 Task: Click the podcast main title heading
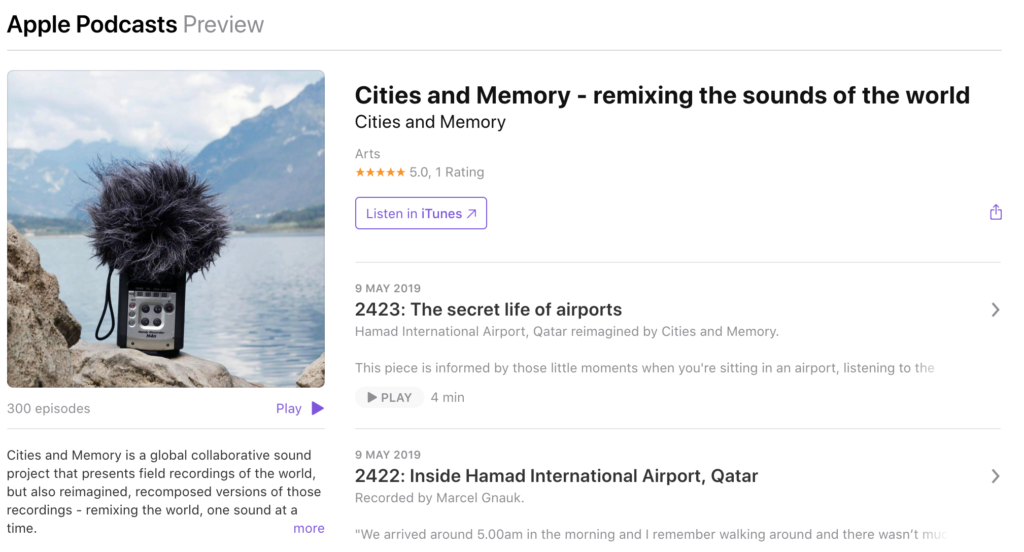[x=662, y=95]
